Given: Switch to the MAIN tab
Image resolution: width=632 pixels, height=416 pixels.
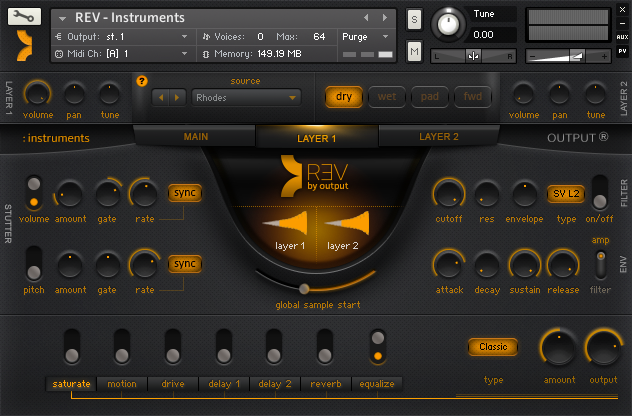Looking at the screenshot, I should (195, 137).
